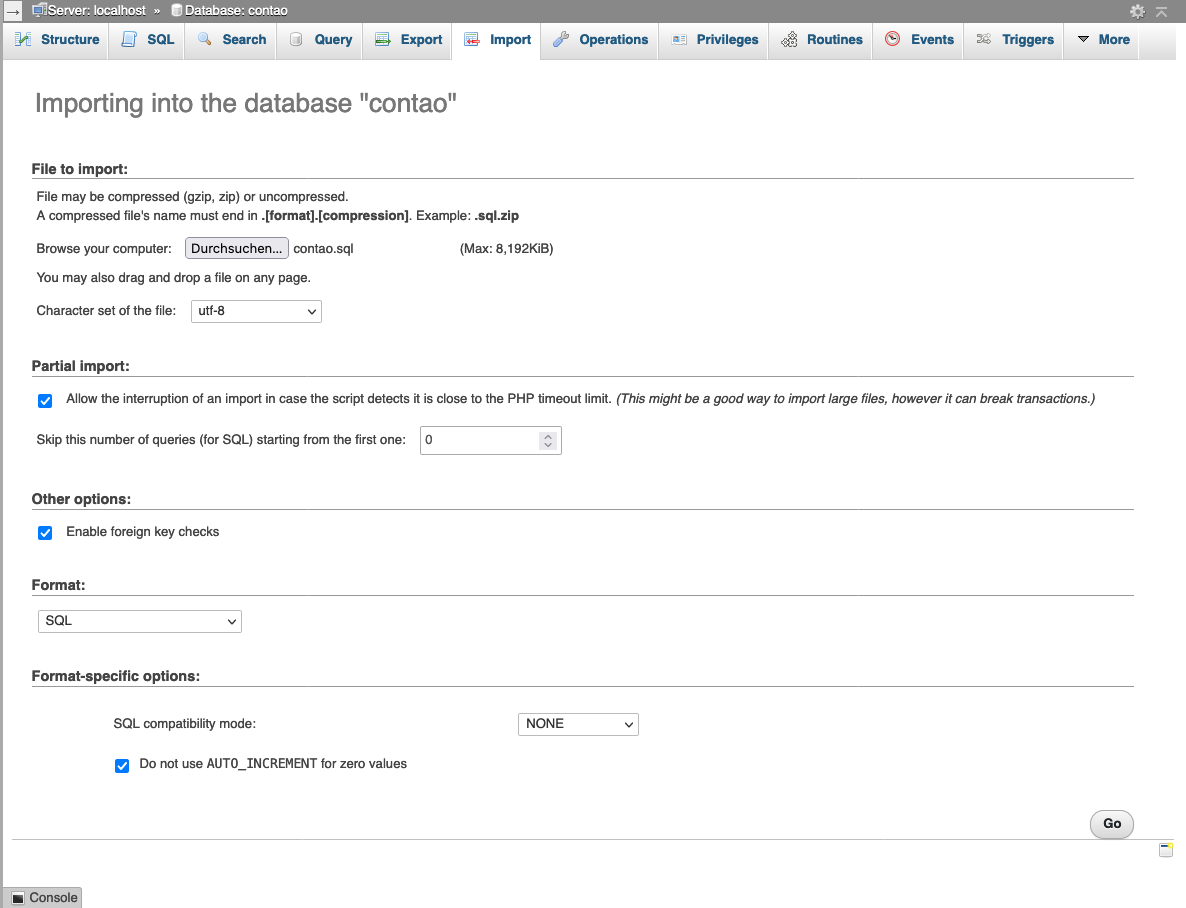Click the Import tab icon
Viewport: 1186px width, 908px height.
tap(472, 39)
